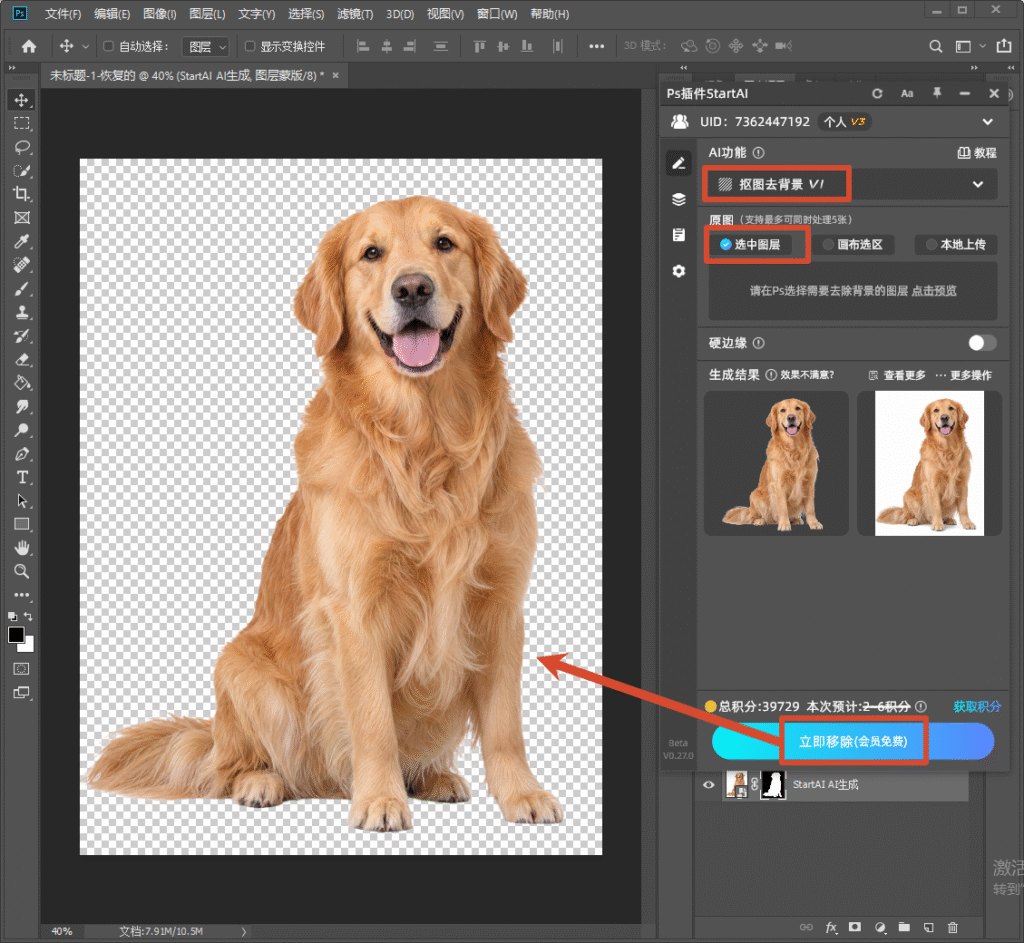
Task: Select the Pen tool
Action: tap(22, 454)
